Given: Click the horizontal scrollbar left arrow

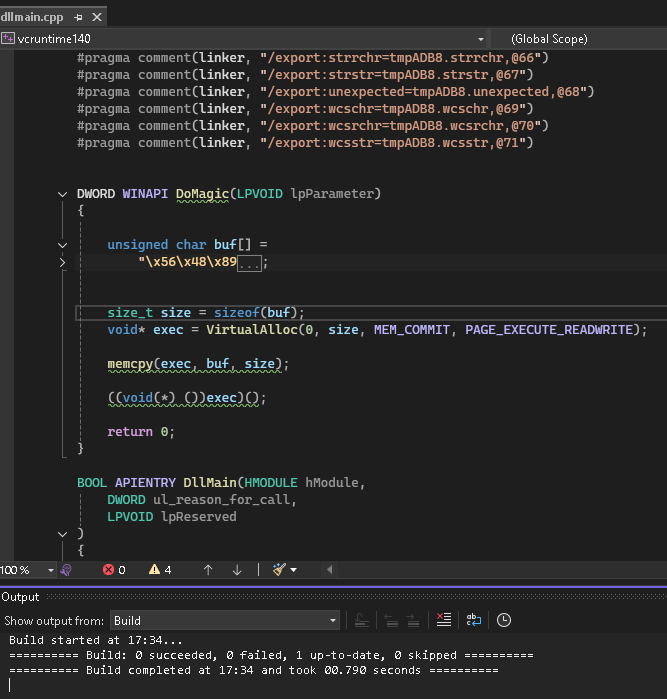Looking at the screenshot, I should [329, 570].
